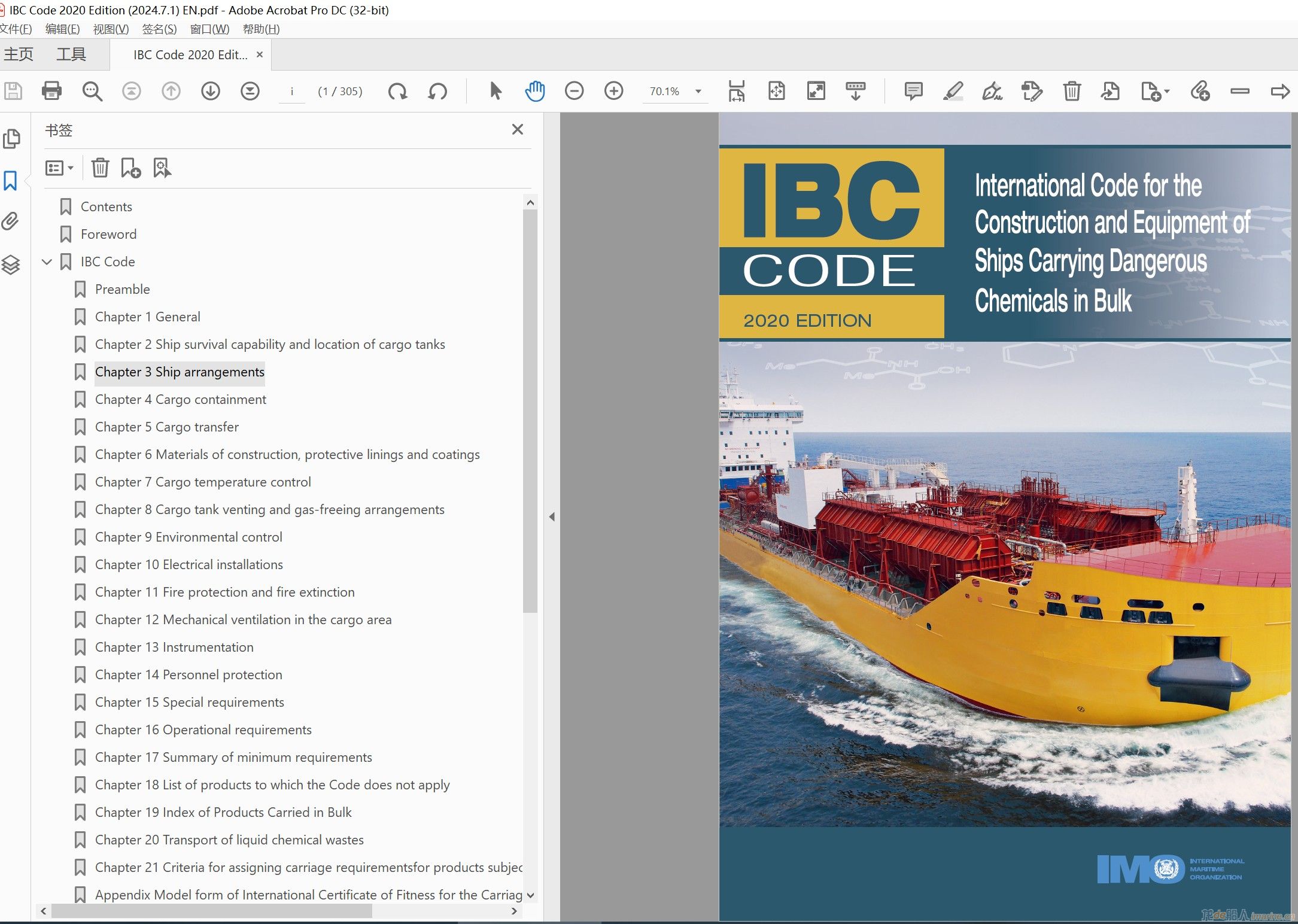1298x924 pixels.
Task: Enter full screen view mode
Action: [x=816, y=91]
